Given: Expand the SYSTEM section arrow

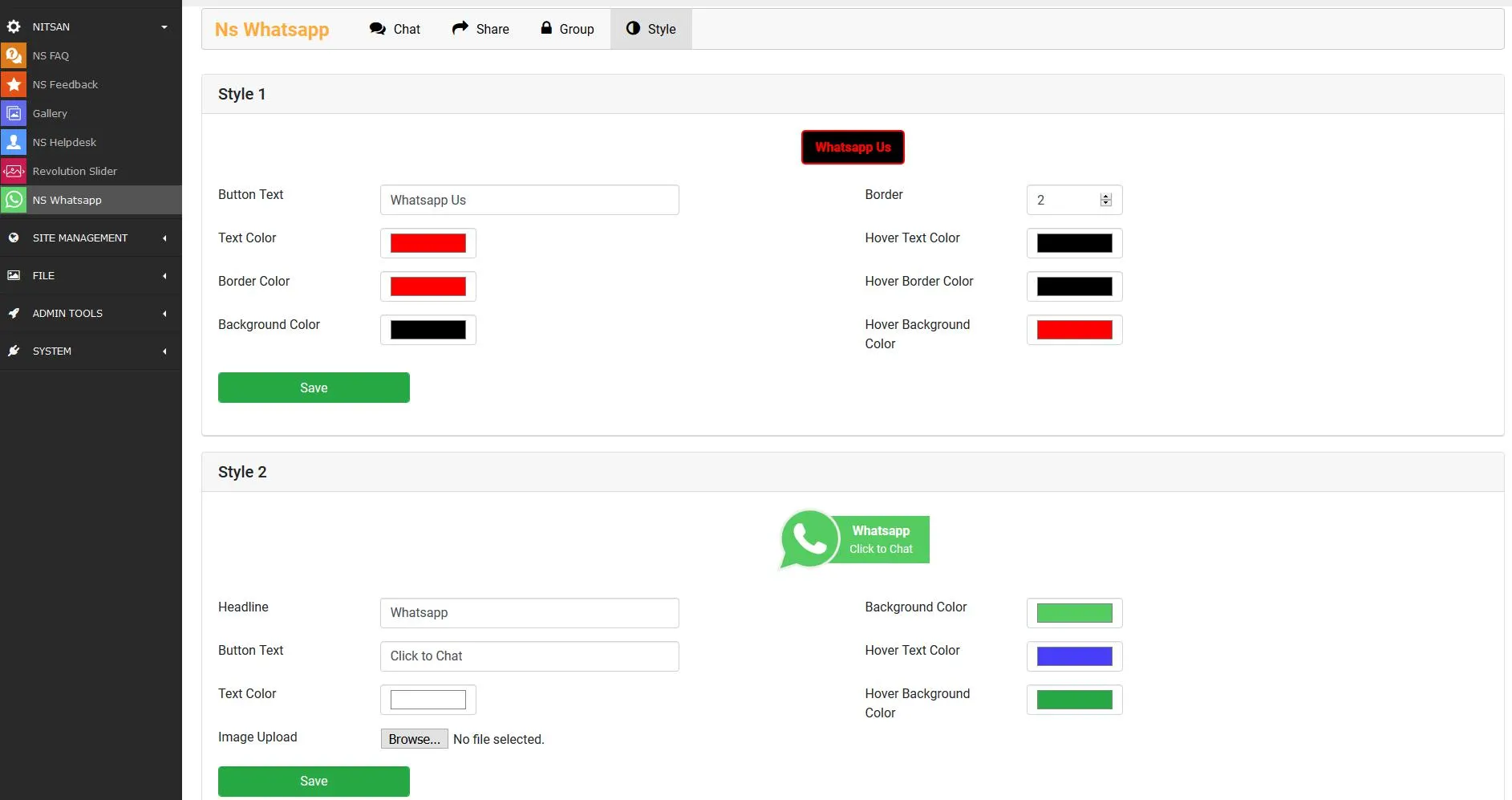Looking at the screenshot, I should pyautogui.click(x=164, y=351).
